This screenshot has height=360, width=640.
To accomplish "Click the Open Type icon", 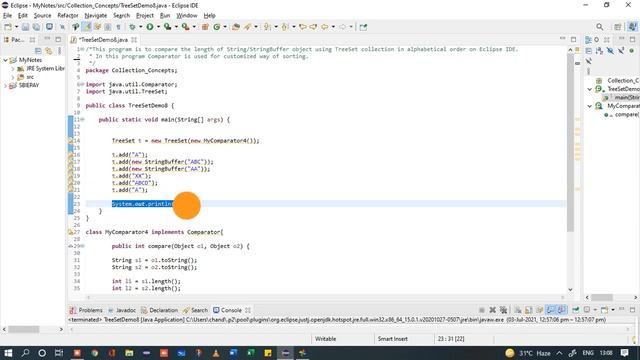I will pos(236,27).
